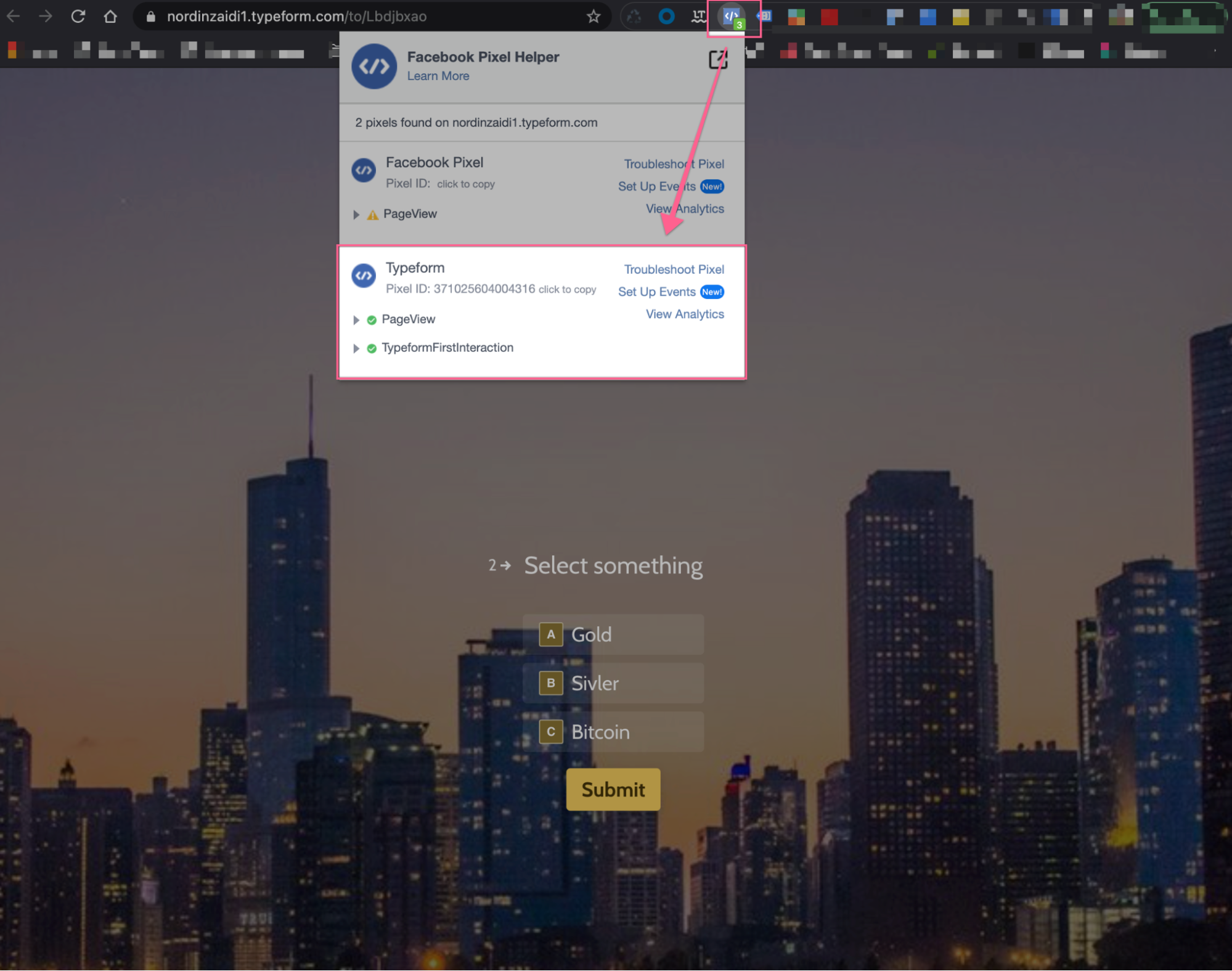The height and width of the screenshot is (971, 1232).
Task: Submit the Typeform answer
Action: click(613, 789)
